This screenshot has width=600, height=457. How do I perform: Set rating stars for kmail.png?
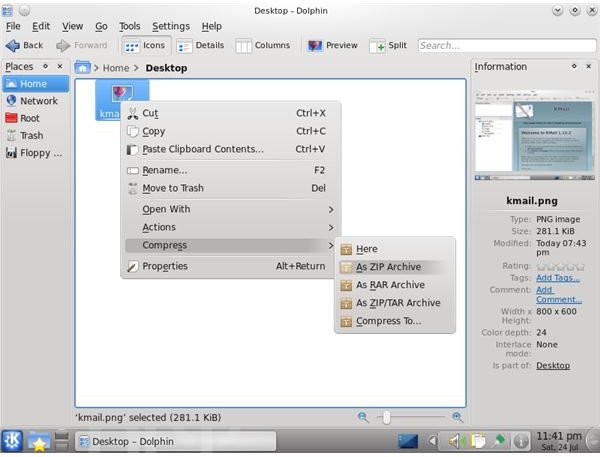(x=561, y=266)
